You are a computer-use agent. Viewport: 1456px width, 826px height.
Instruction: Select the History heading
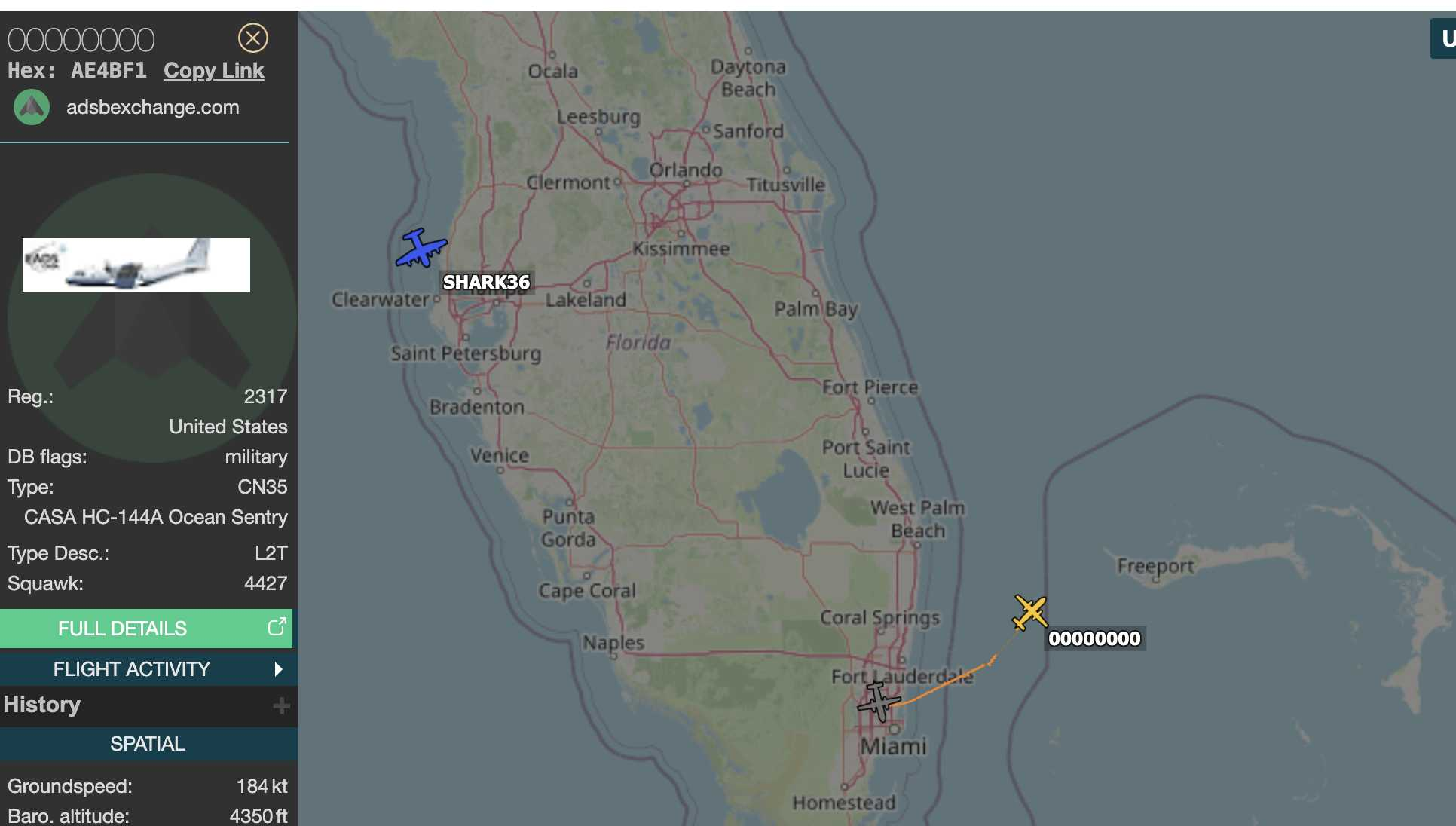click(x=42, y=704)
